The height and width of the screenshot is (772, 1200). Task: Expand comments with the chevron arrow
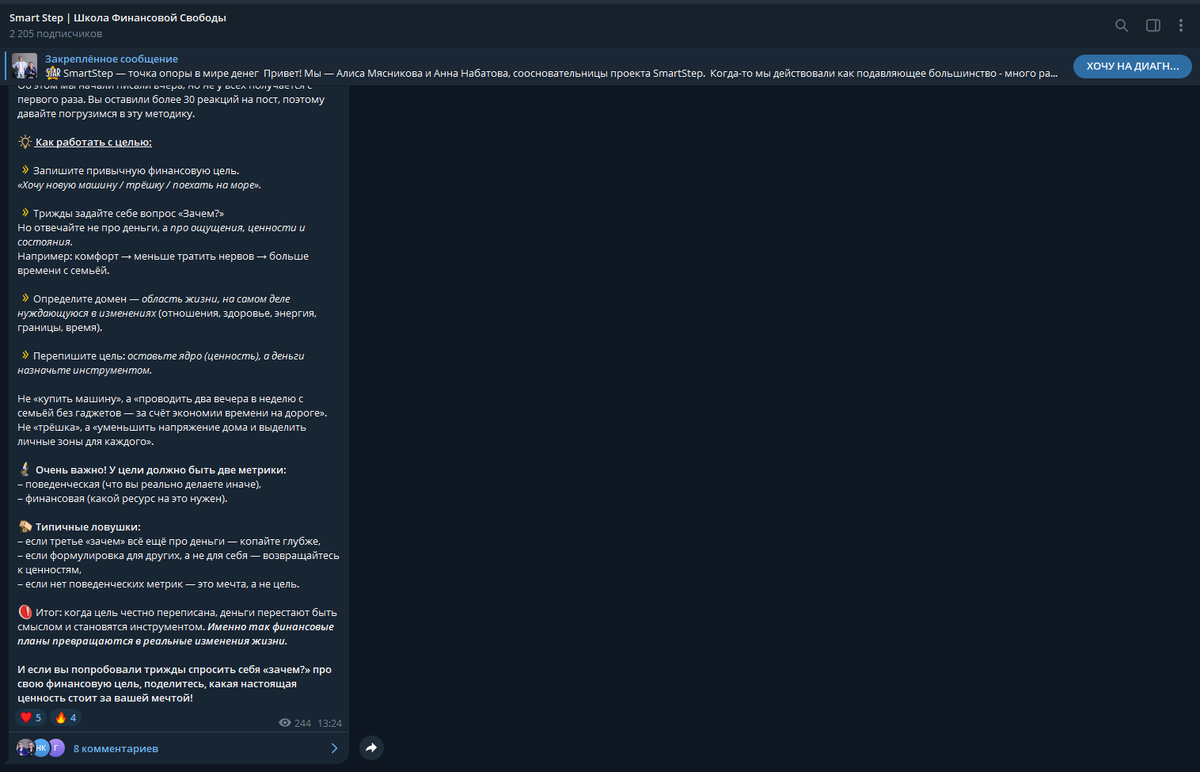334,748
